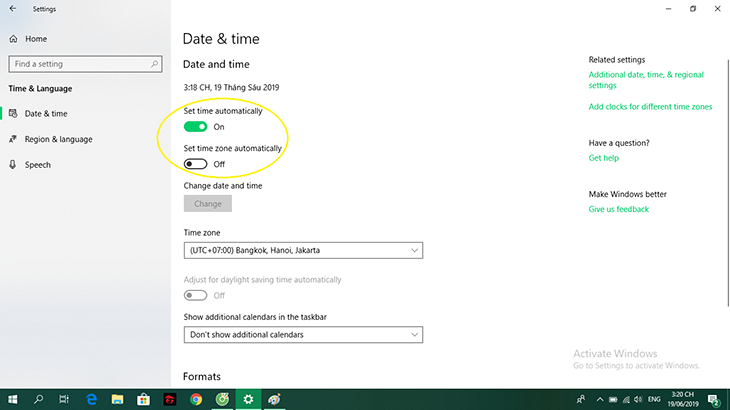
Task: Turn off Set time automatically toggle
Action: click(196, 127)
